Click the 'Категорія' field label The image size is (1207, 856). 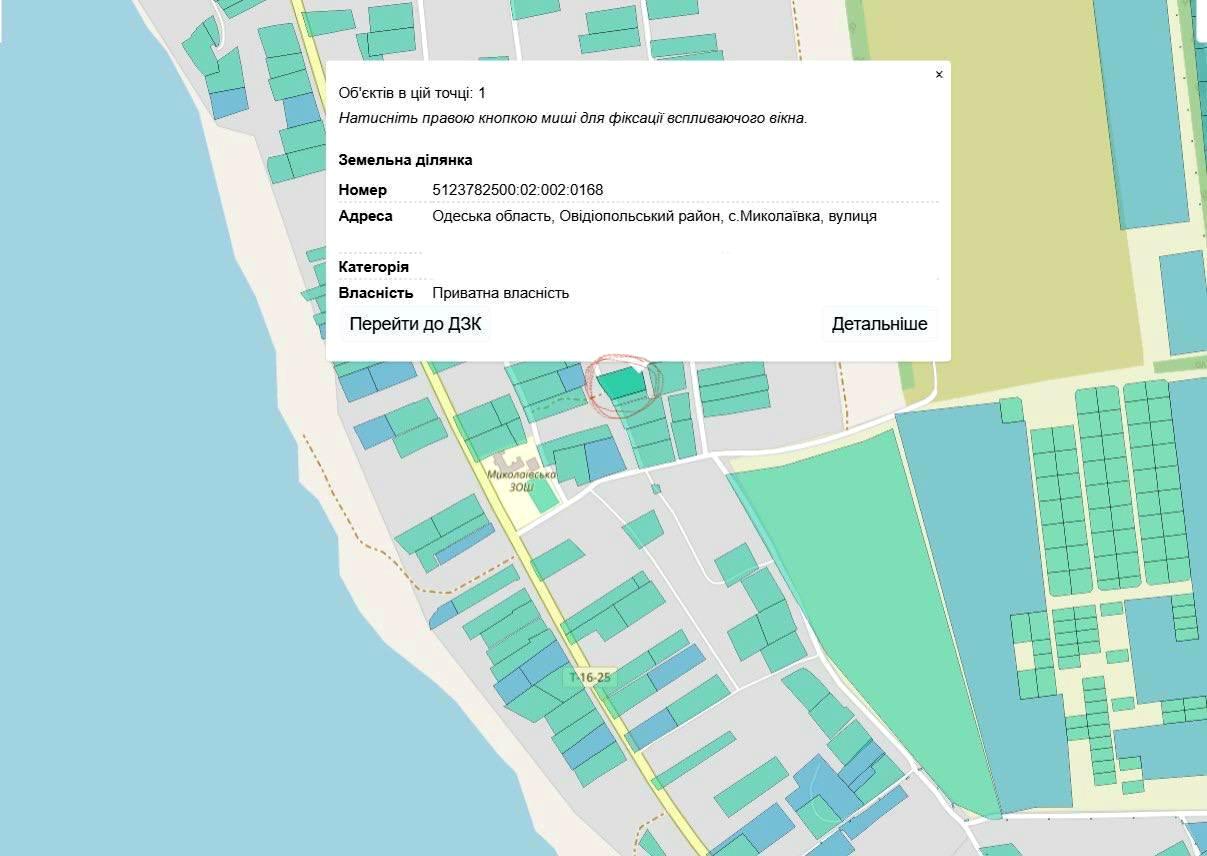pyautogui.click(x=373, y=267)
